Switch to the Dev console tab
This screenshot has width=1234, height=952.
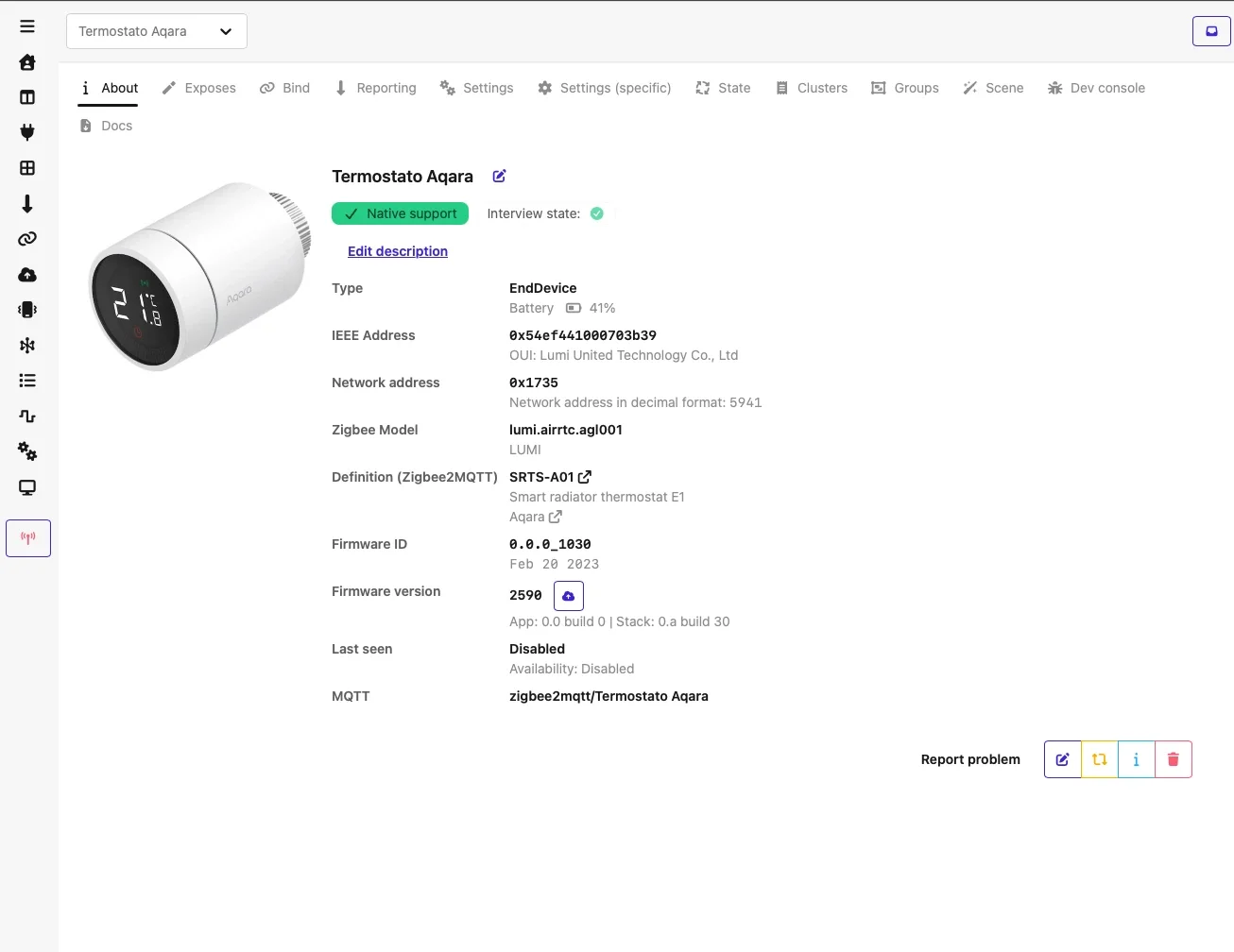[1096, 88]
